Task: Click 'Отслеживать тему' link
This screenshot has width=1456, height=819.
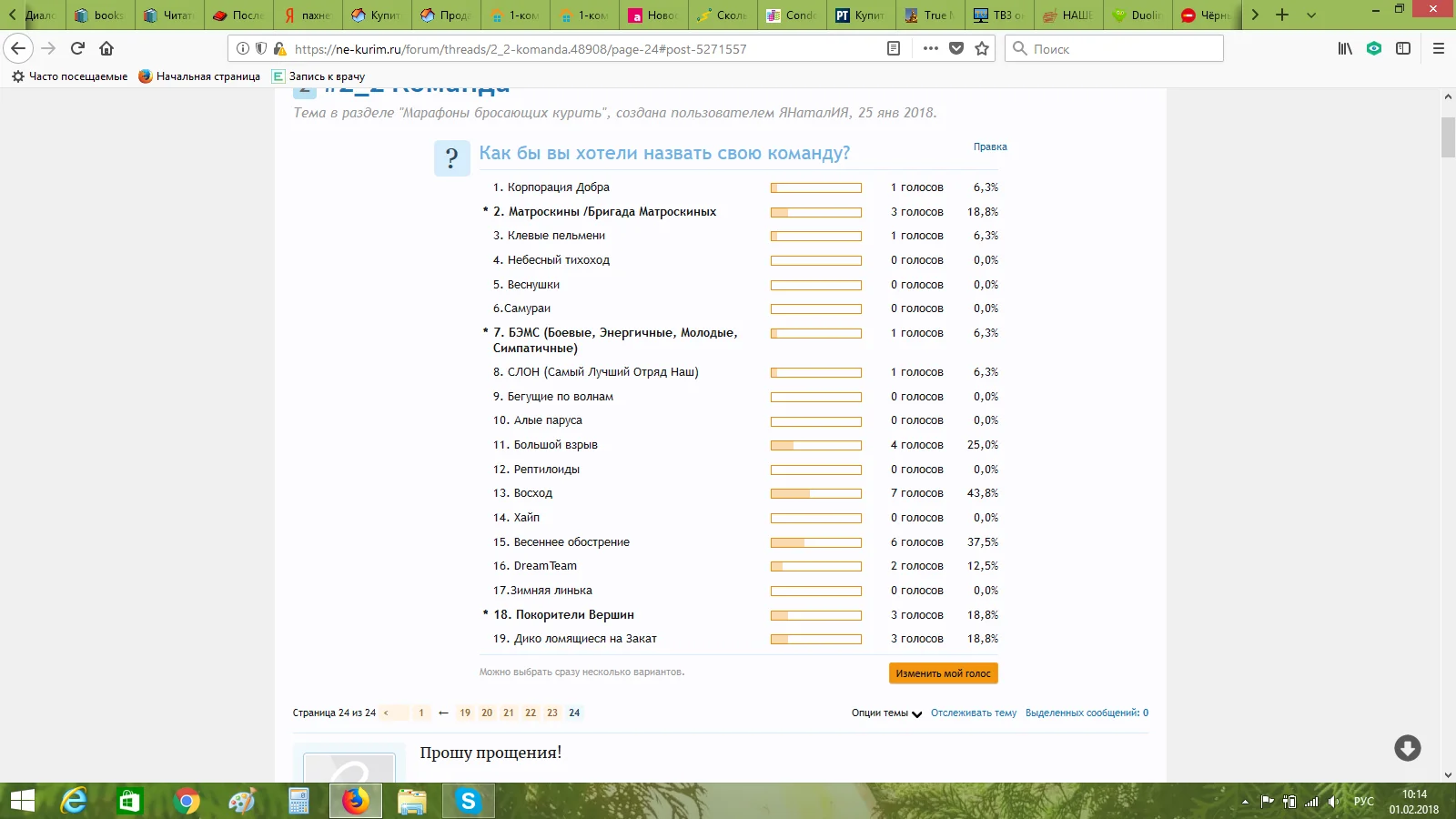Action: 973,713
